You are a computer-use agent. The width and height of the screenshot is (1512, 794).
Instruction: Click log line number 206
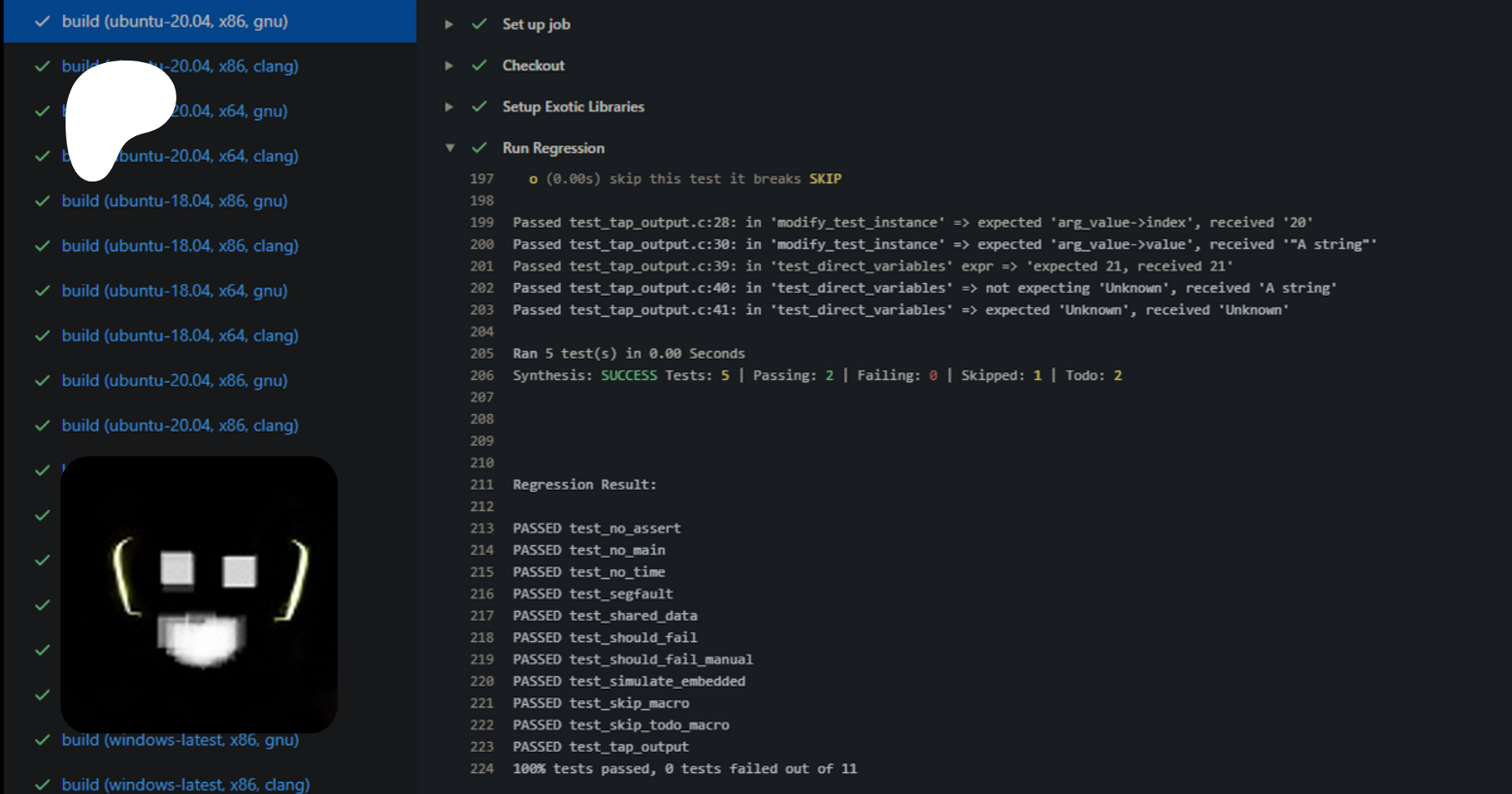[x=482, y=376]
